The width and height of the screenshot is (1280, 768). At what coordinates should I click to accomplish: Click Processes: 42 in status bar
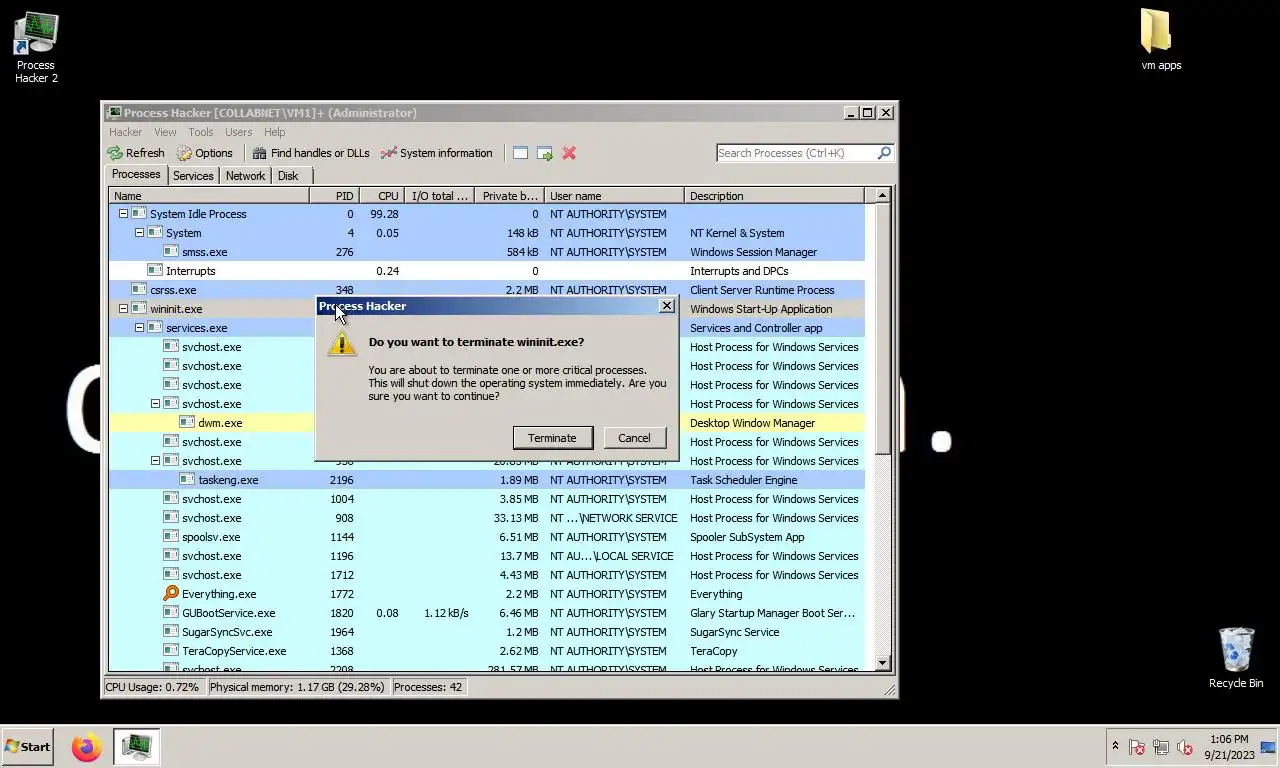click(x=428, y=687)
